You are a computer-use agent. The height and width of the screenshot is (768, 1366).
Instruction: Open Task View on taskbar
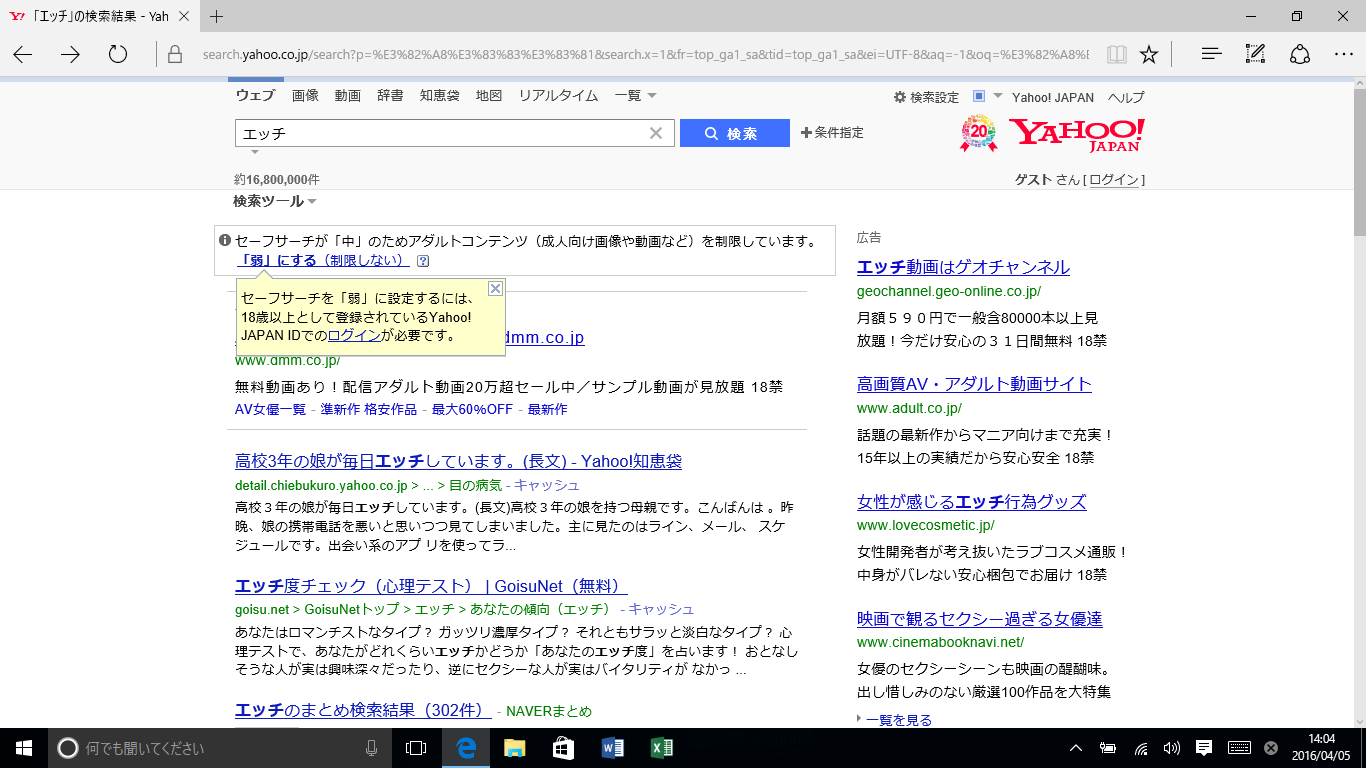click(416, 747)
